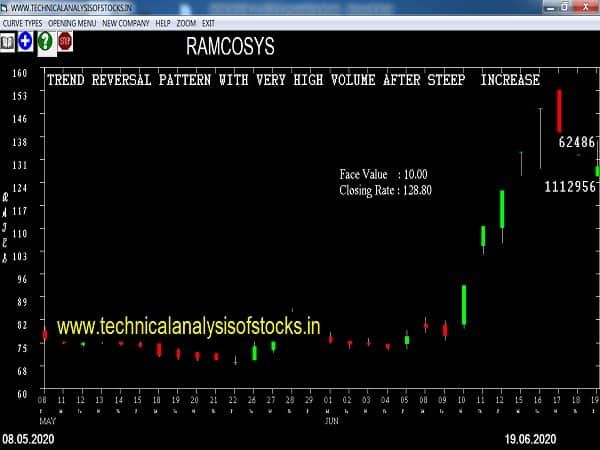Open help via green question mark icon
This screenshot has height=450, width=600.
tap(45, 41)
